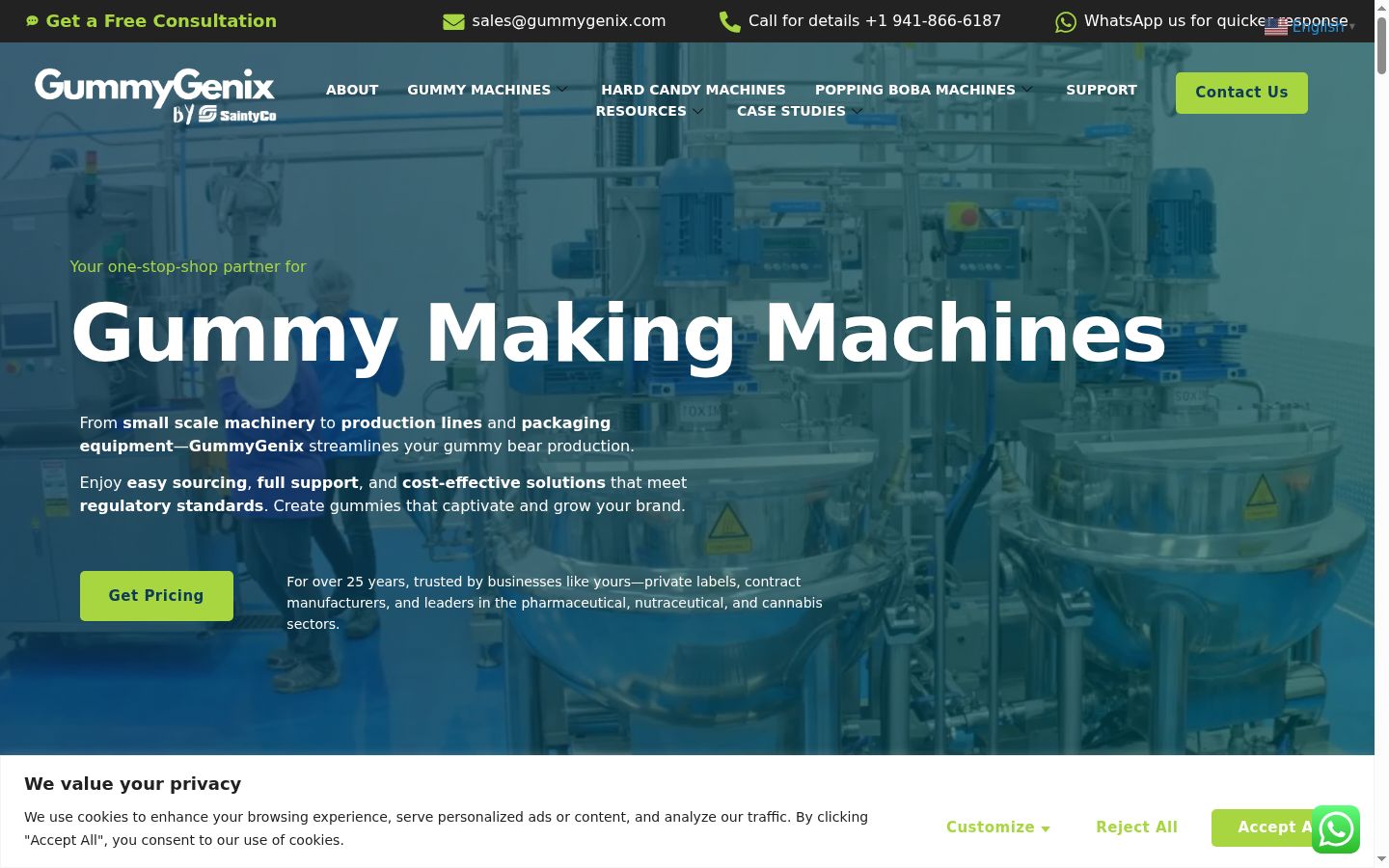Viewport: 1389px width, 868px height.
Task: Accept all cookies
Action: [x=1275, y=827]
